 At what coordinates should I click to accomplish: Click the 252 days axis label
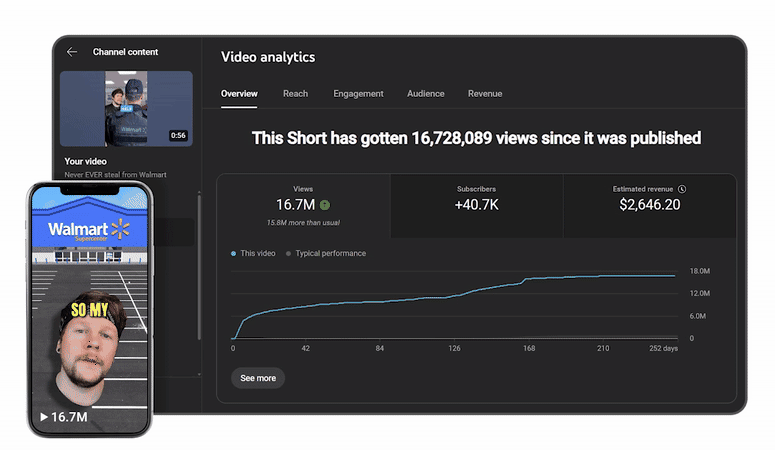click(663, 348)
